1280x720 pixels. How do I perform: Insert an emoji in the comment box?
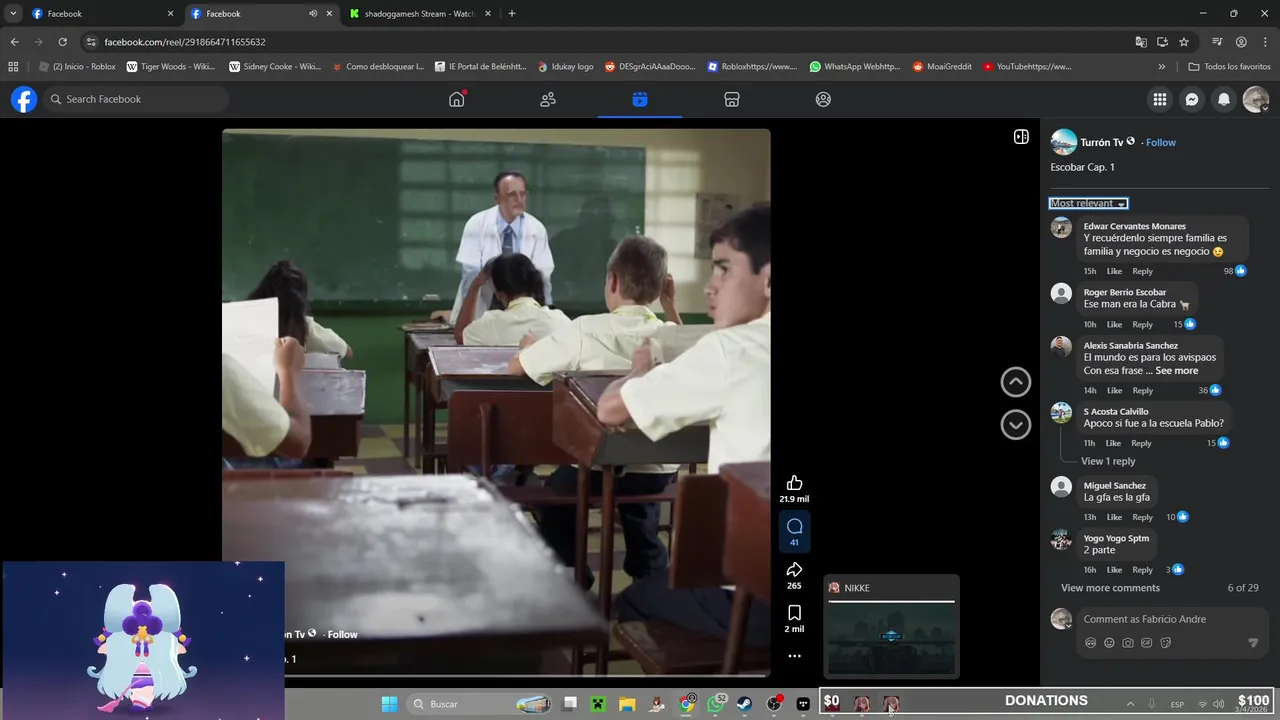click(x=1109, y=643)
